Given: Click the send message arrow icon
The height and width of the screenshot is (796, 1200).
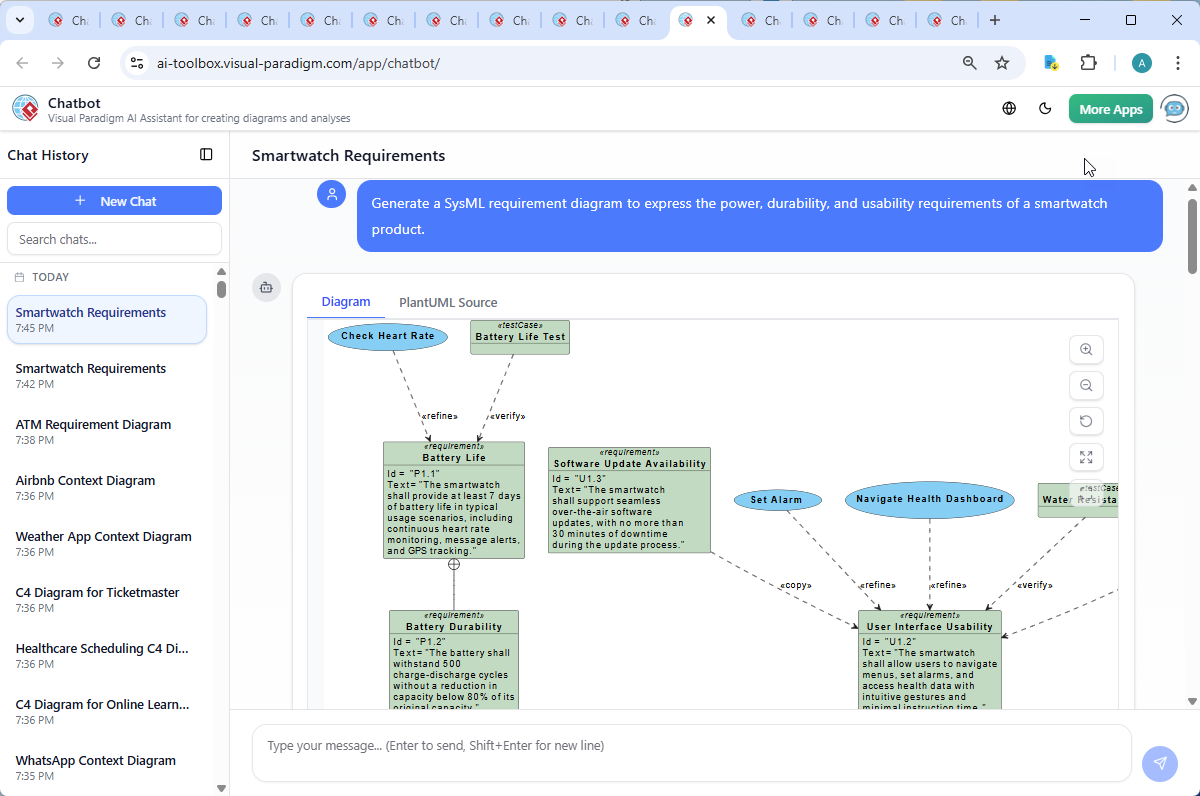Looking at the screenshot, I should point(1160,763).
